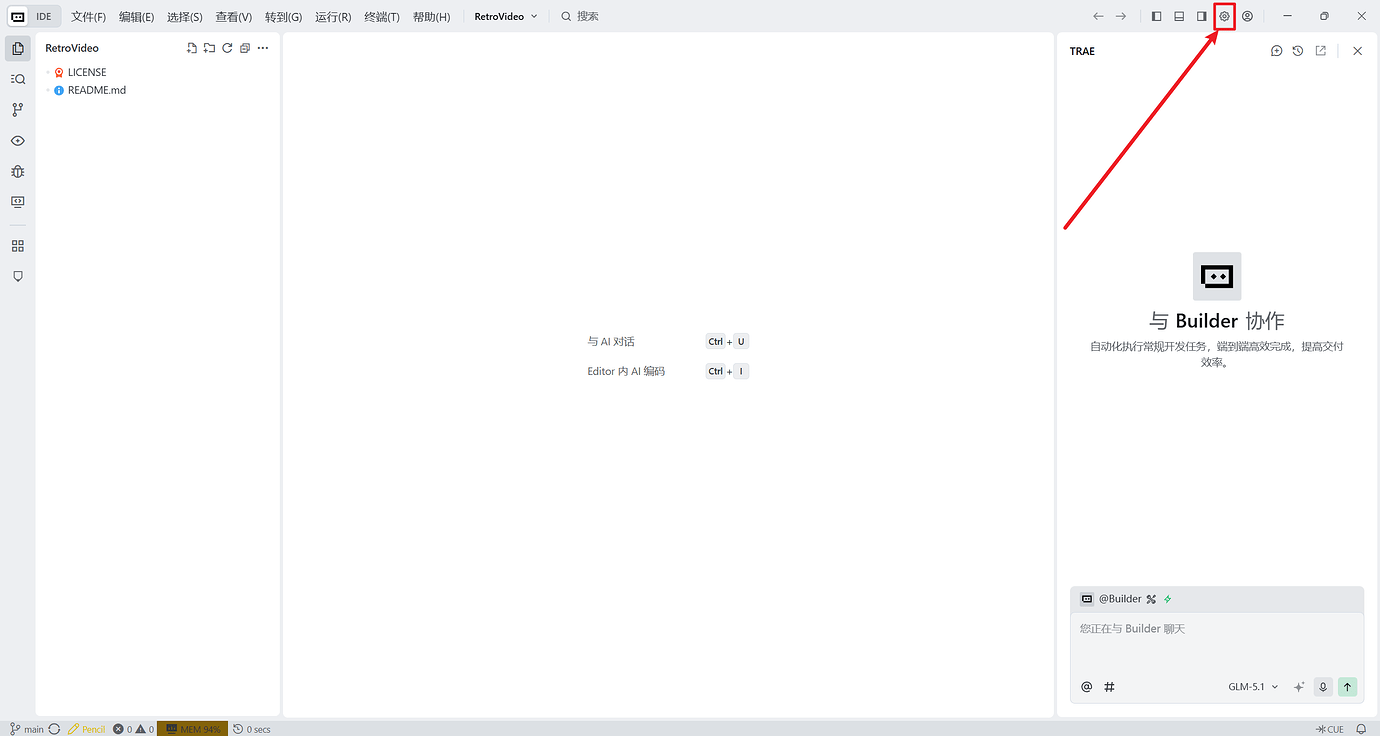
Task: Click the voice input microphone button
Action: click(x=1323, y=687)
